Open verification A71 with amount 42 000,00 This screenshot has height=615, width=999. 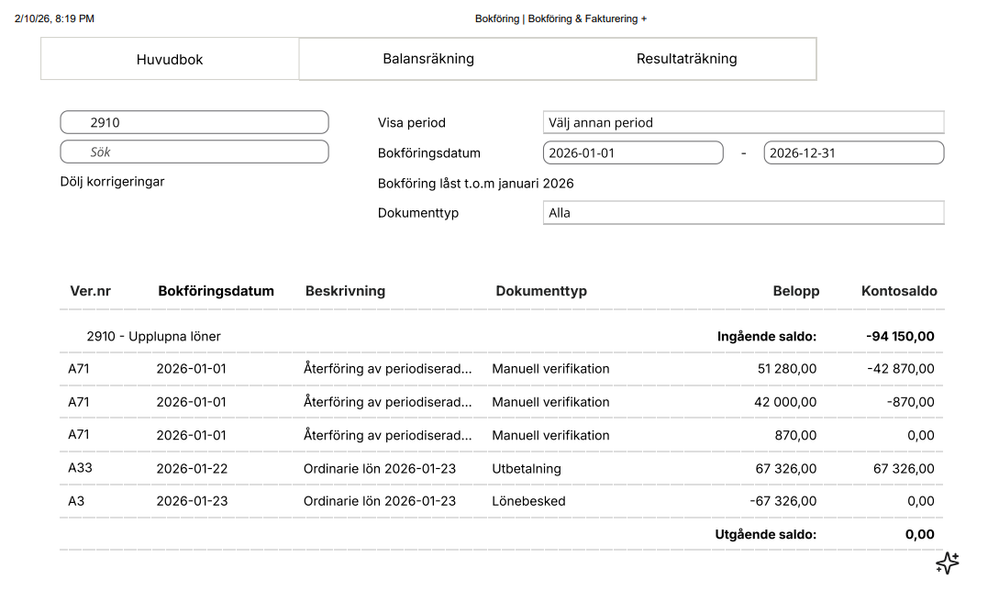click(x=501, y=402)
